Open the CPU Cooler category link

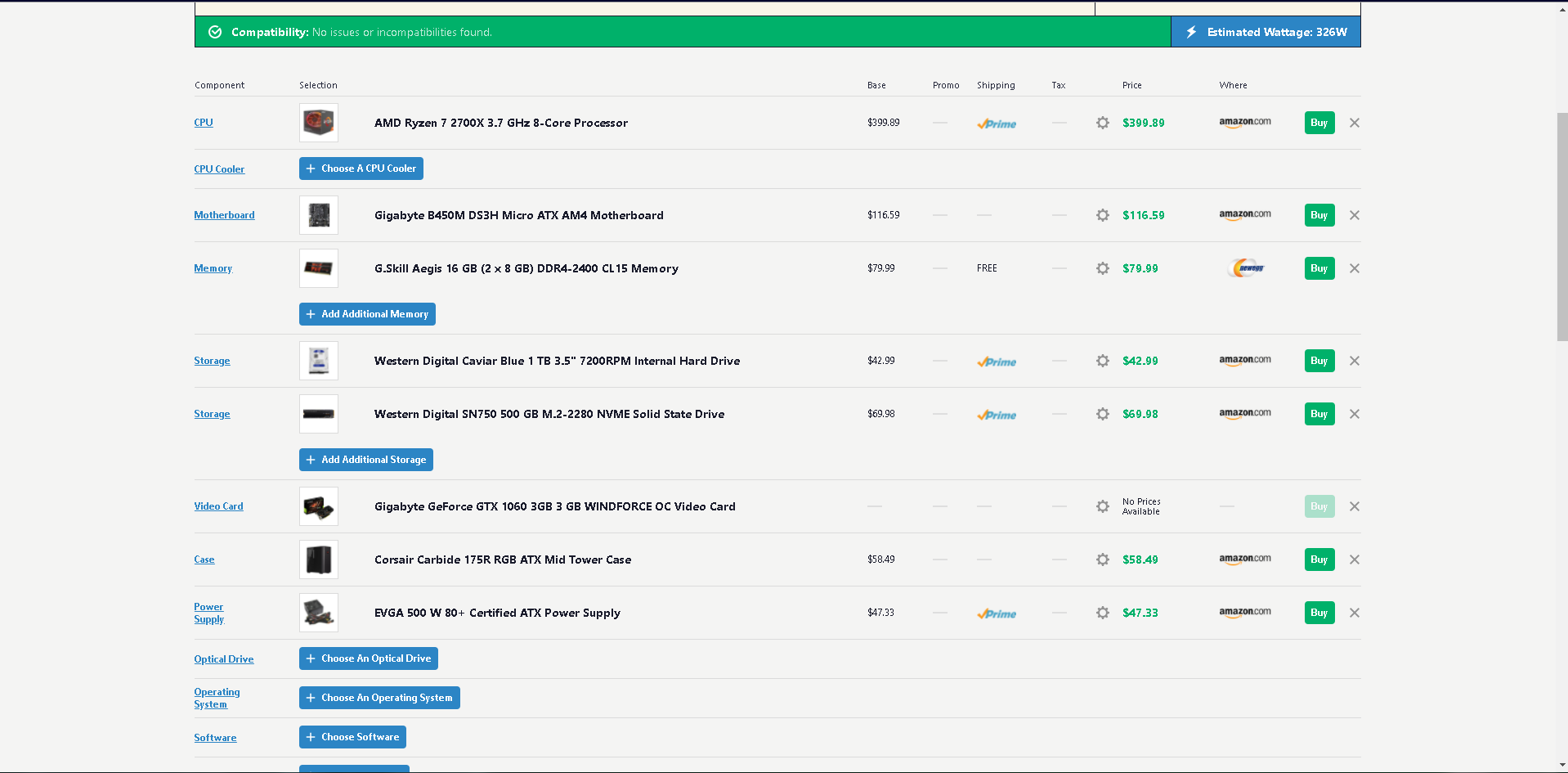click(219, 169)
